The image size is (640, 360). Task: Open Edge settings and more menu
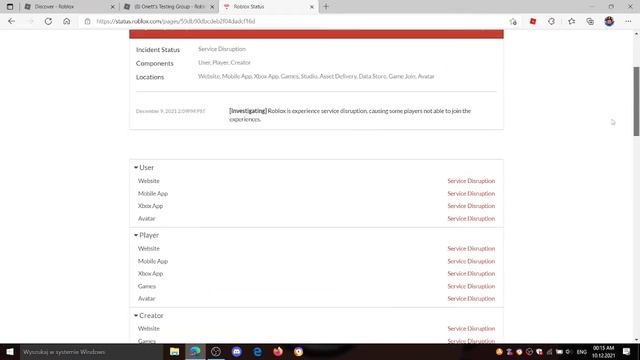(628, 21)
